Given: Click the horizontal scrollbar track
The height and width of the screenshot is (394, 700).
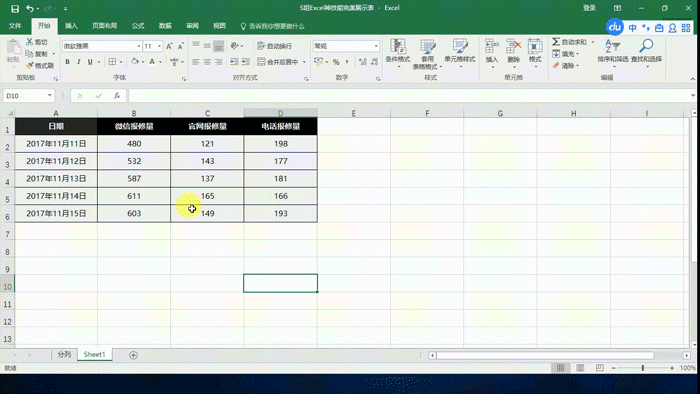Looking at the screenshot, I should (558, 355).
